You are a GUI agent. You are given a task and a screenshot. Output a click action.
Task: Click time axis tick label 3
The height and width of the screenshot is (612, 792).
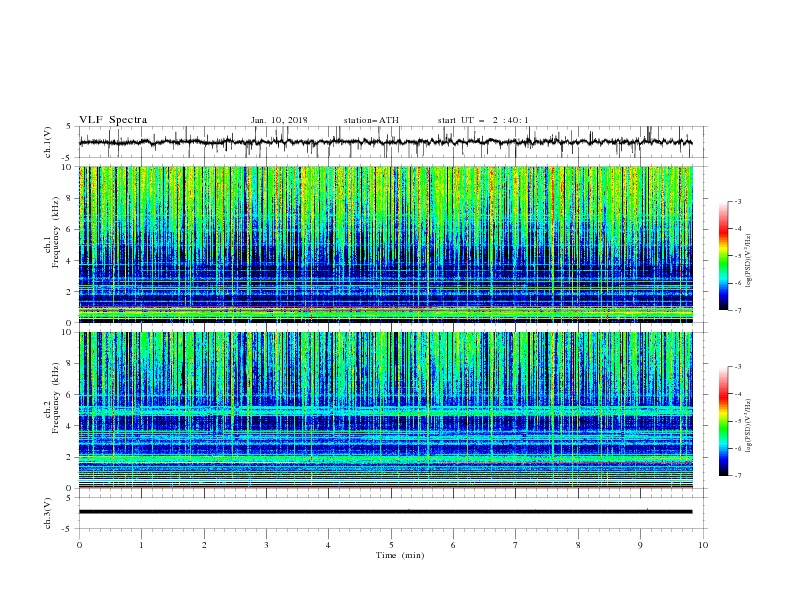pos(266,545)
